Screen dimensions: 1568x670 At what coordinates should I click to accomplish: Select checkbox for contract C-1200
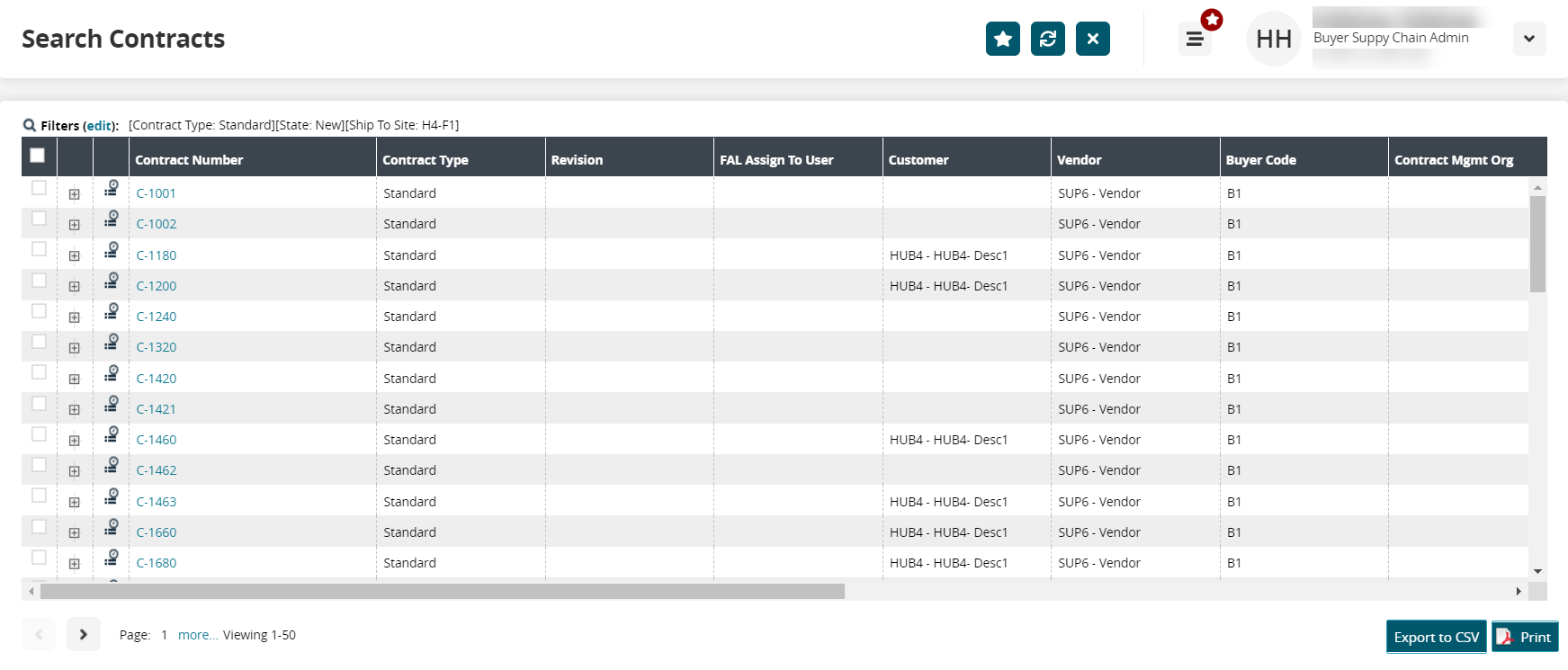39,281
